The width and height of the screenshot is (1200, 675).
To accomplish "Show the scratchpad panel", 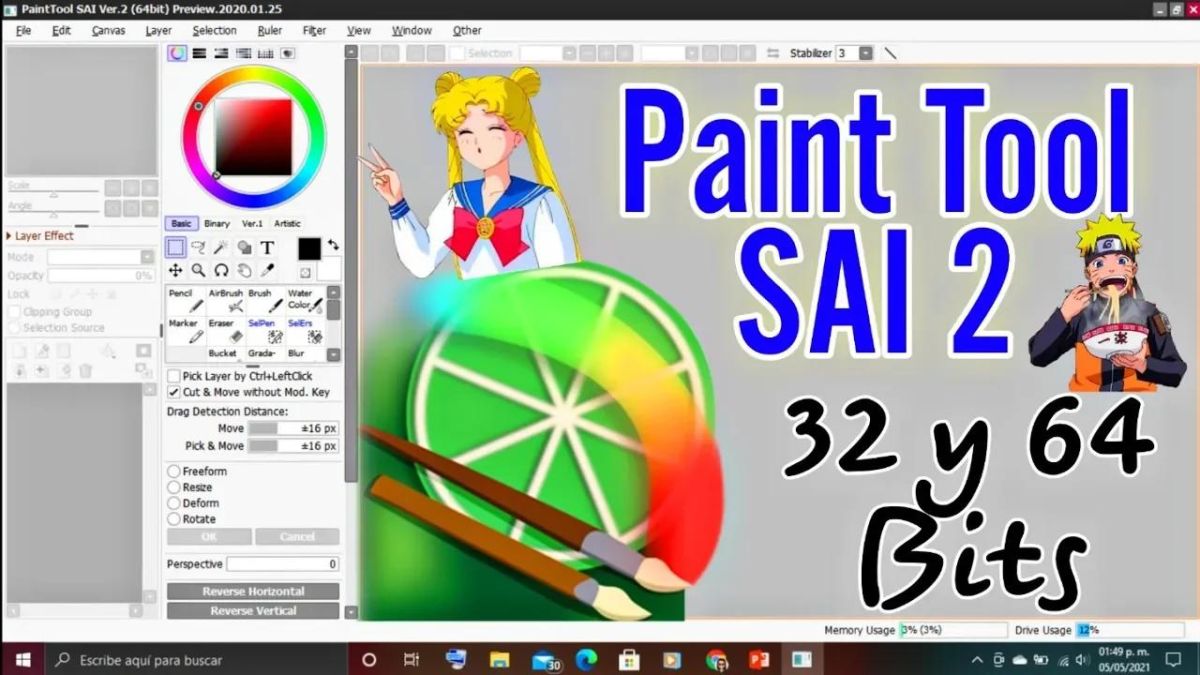I will (287, 53).
